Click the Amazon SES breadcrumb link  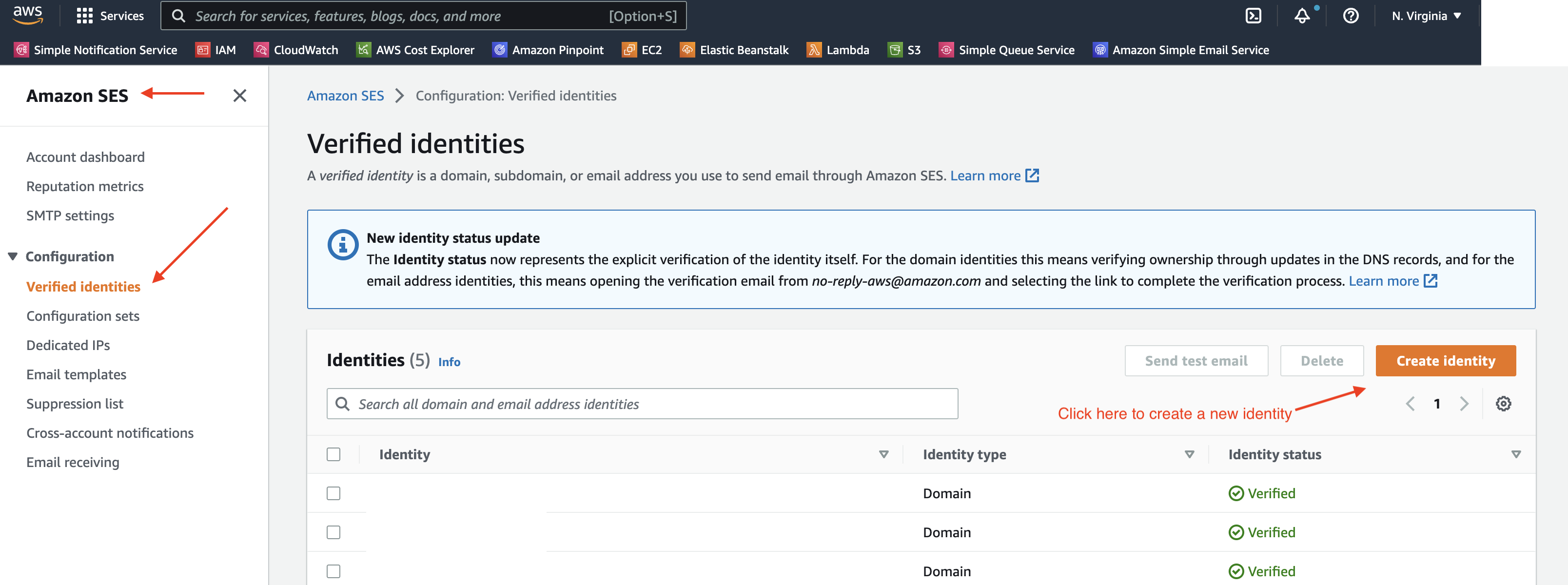coord(345,96)
